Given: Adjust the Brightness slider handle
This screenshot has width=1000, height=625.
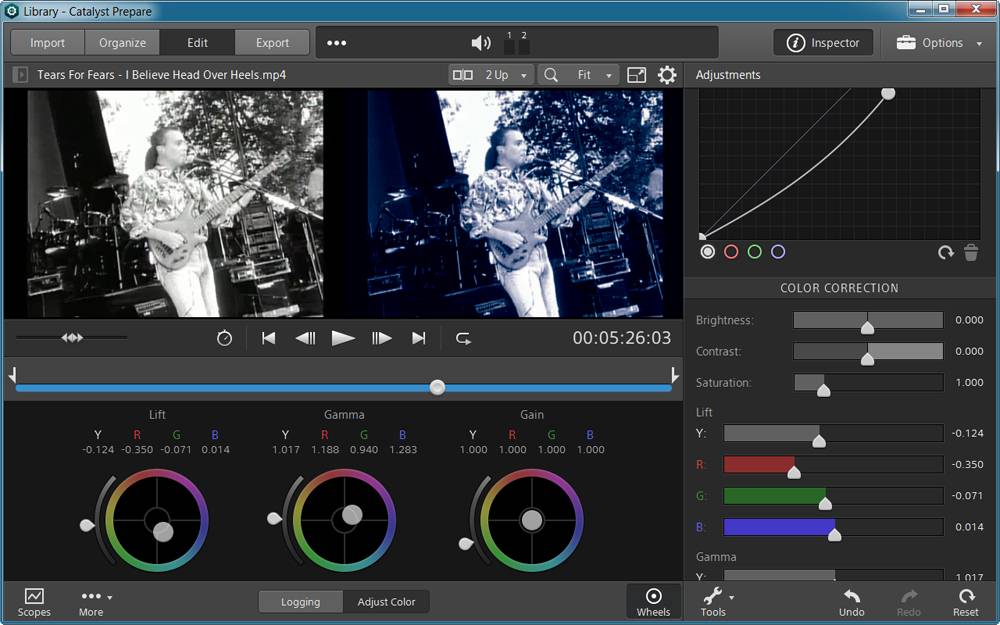Looking at the screenshot, I should (867, 327).
